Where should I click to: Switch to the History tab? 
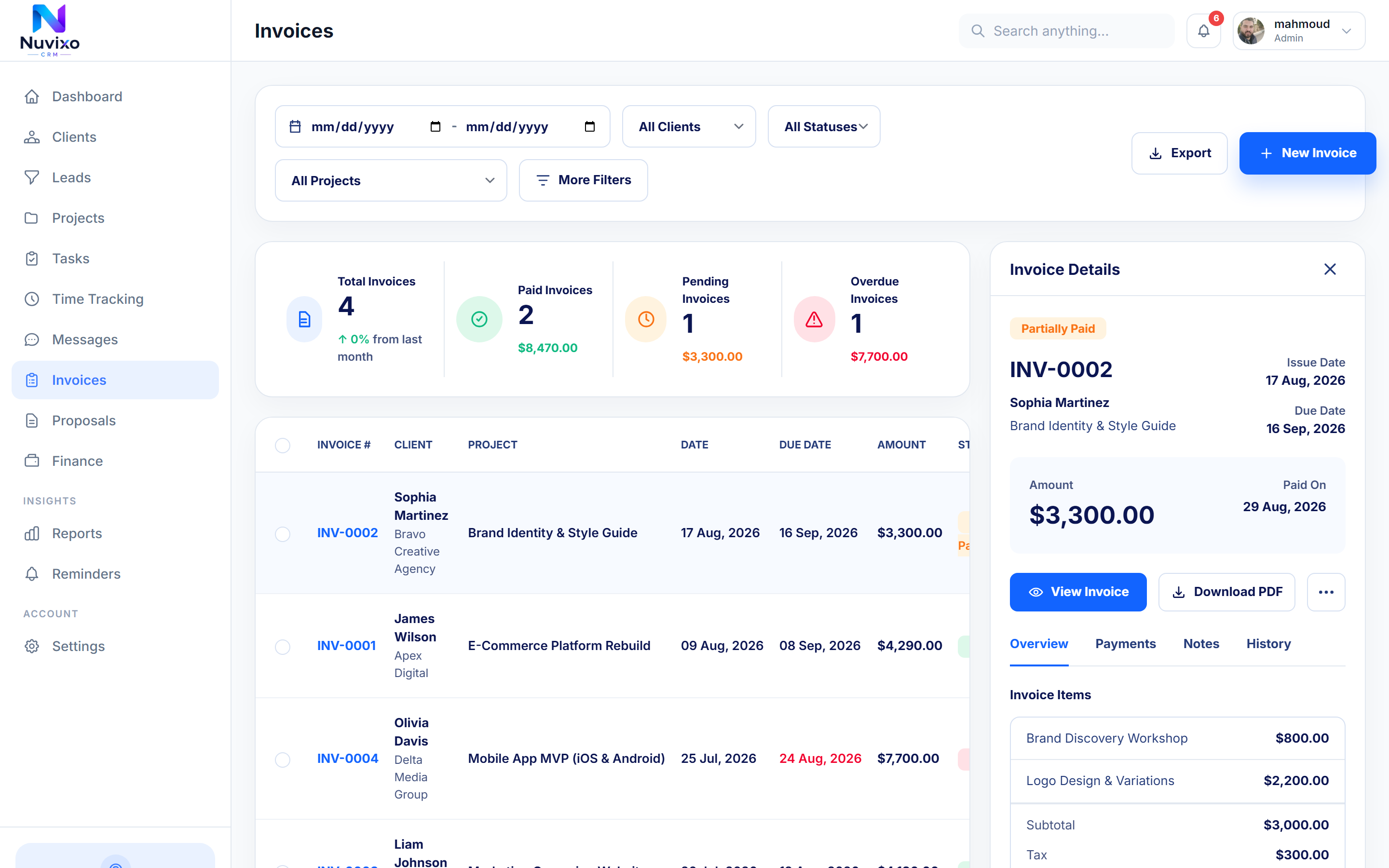(x=1268, y=644)
